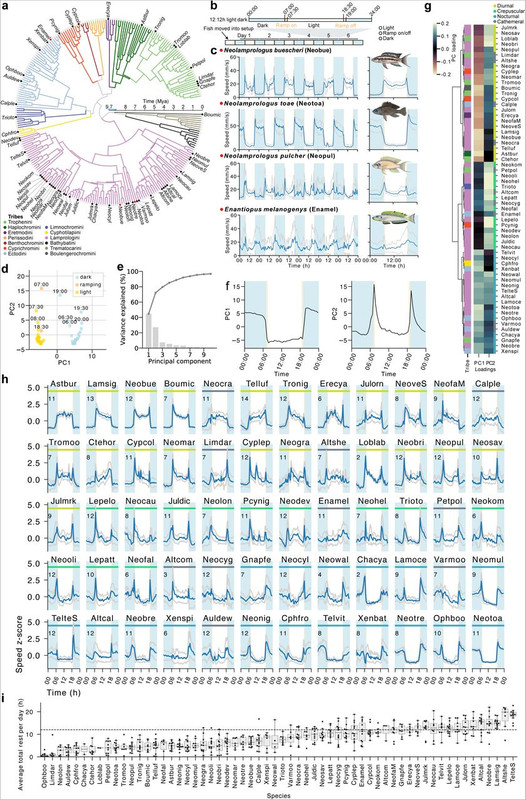Image resolution: width=526 pixels, height=800 pixels.
Task: Select the Cyprichromini tribe legend entry
Action: click(21, 249)
